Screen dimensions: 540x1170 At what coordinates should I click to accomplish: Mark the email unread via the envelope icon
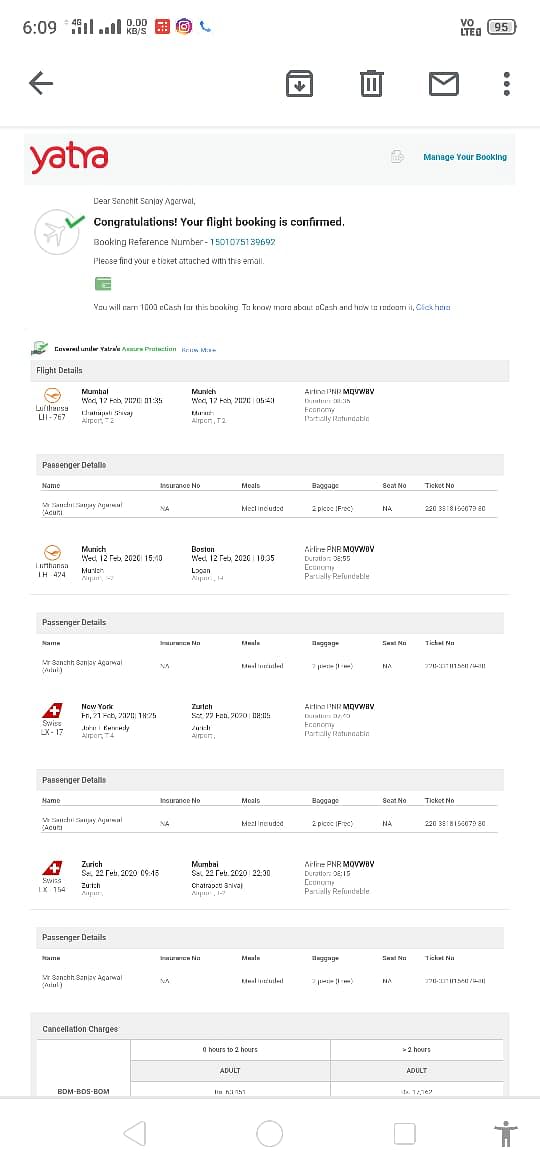(444, 84)
